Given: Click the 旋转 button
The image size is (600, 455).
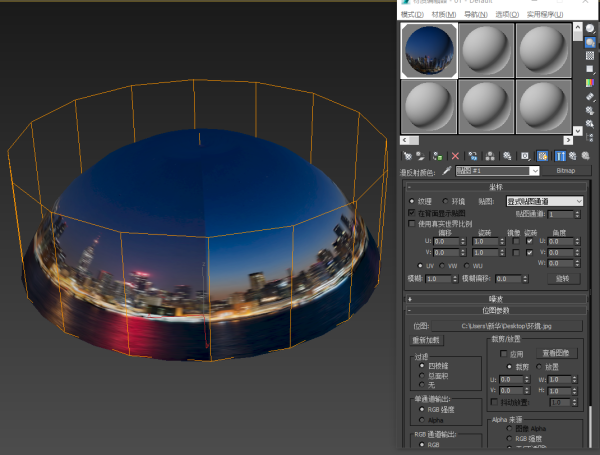Looking at the screenshot, I should pyautogui.click(x=563, y=279).
